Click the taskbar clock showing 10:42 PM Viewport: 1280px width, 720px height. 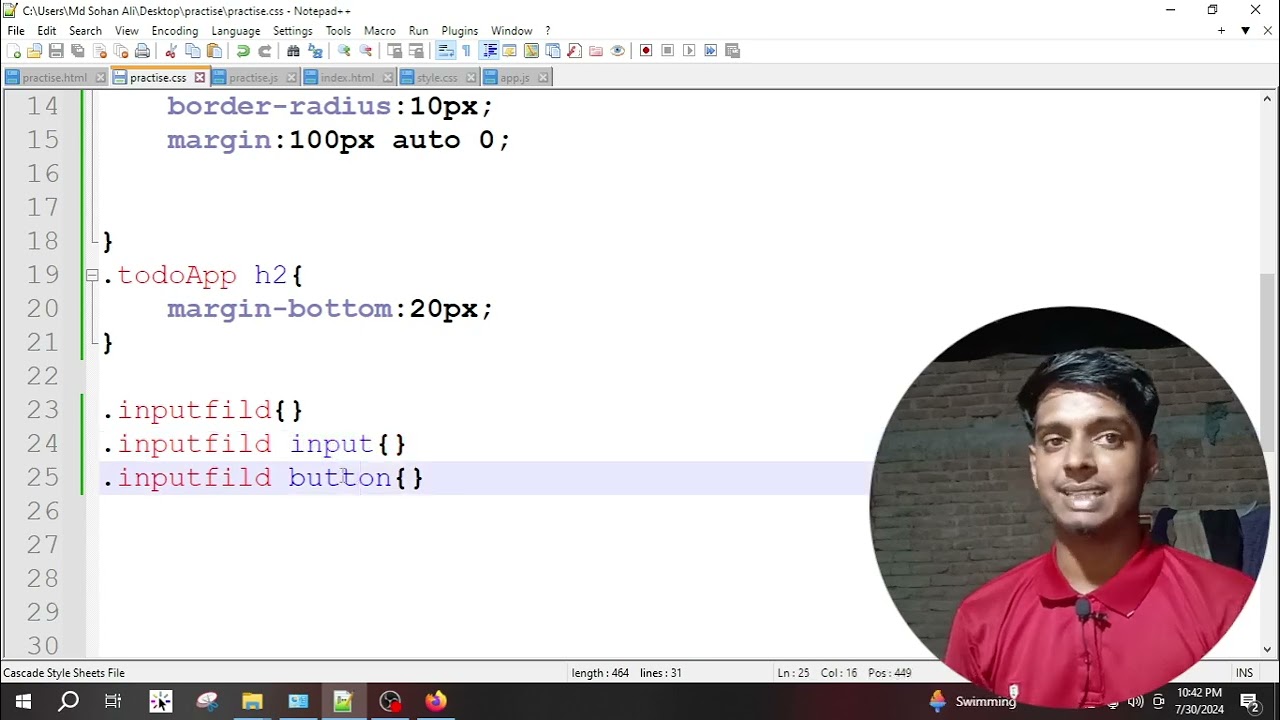[x=1199, y=701]
